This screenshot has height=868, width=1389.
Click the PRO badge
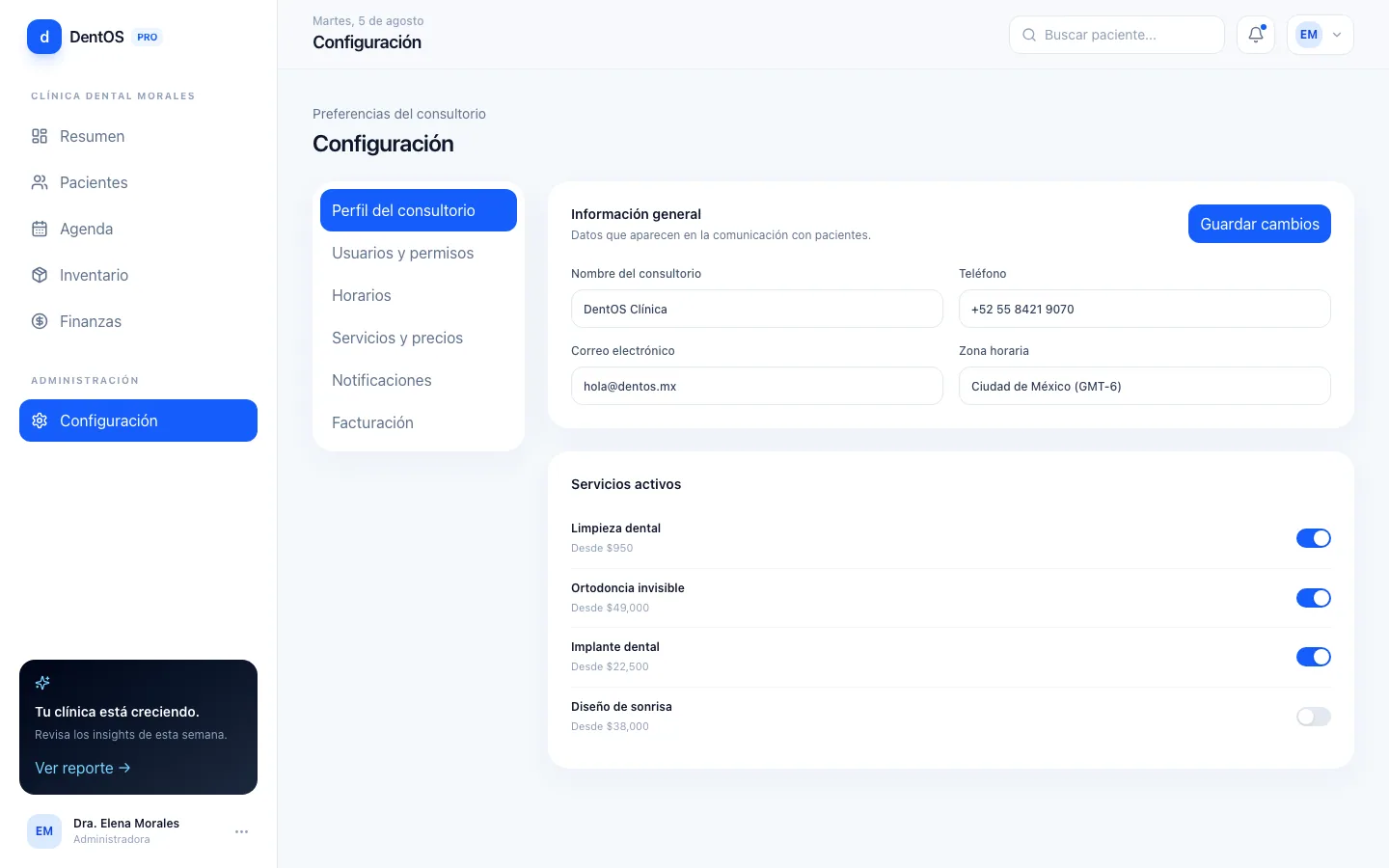tap(148, 37)
